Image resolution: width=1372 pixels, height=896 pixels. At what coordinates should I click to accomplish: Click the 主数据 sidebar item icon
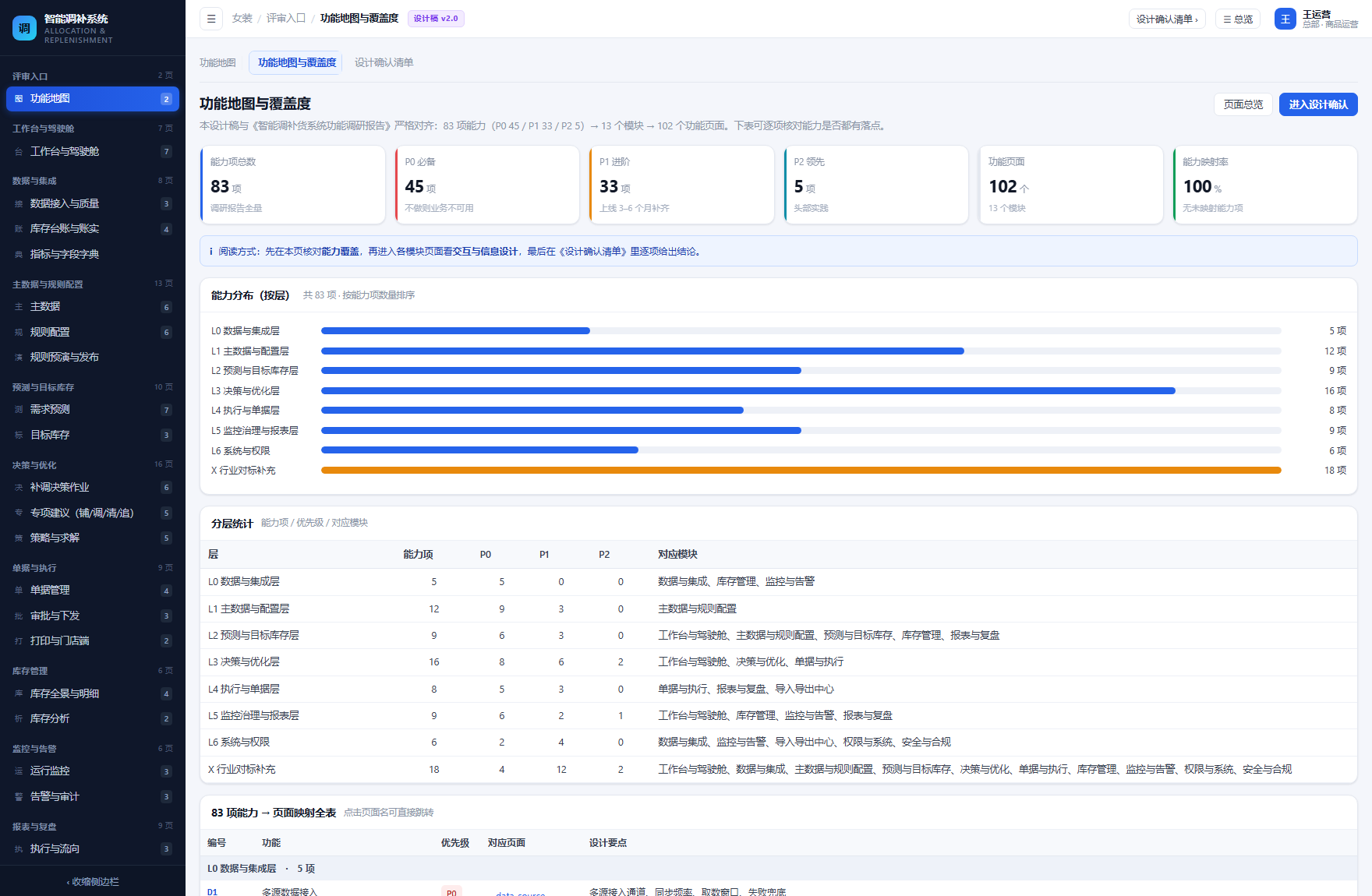pos(19,307)
